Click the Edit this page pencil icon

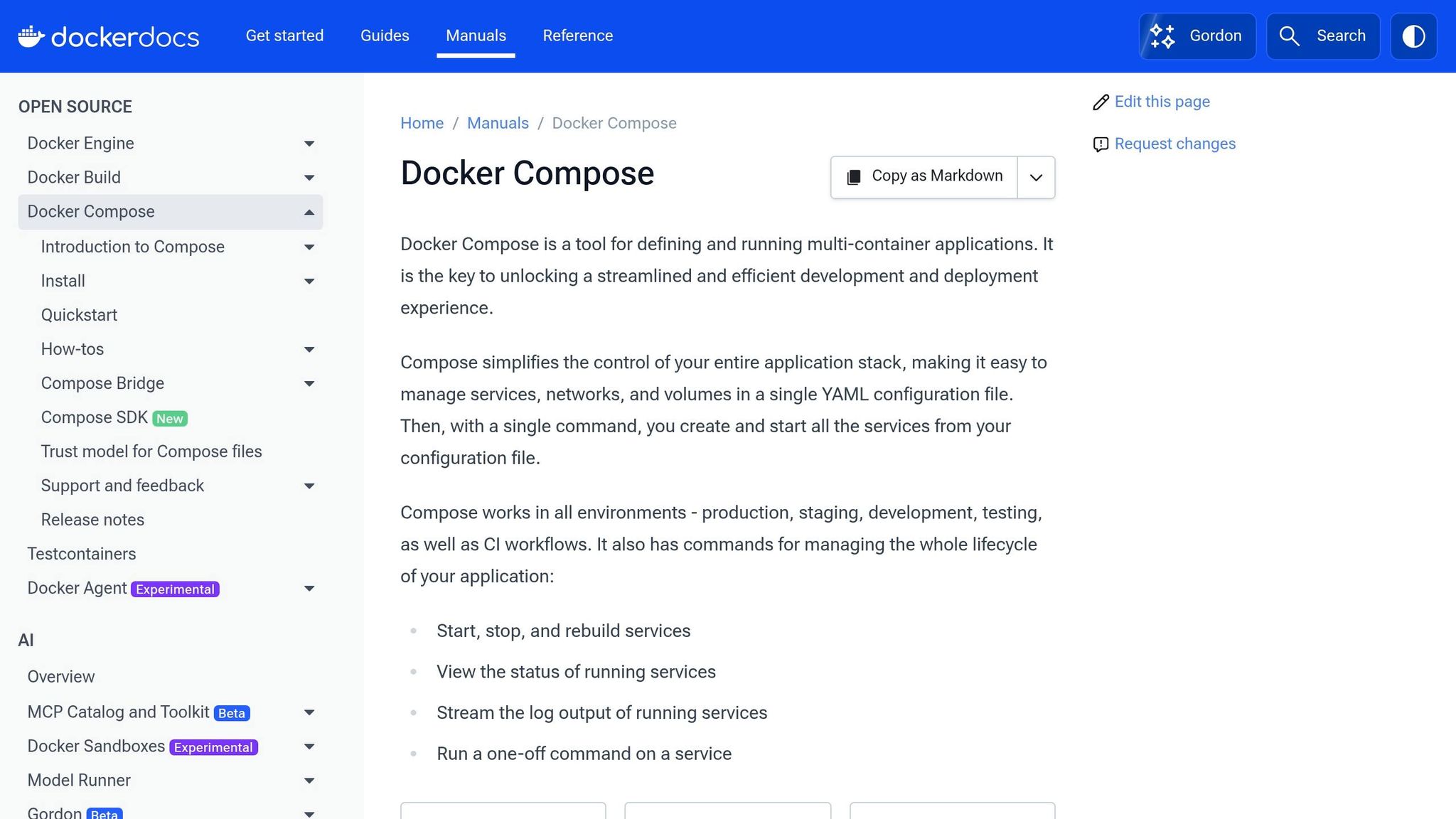(1101, 102)
